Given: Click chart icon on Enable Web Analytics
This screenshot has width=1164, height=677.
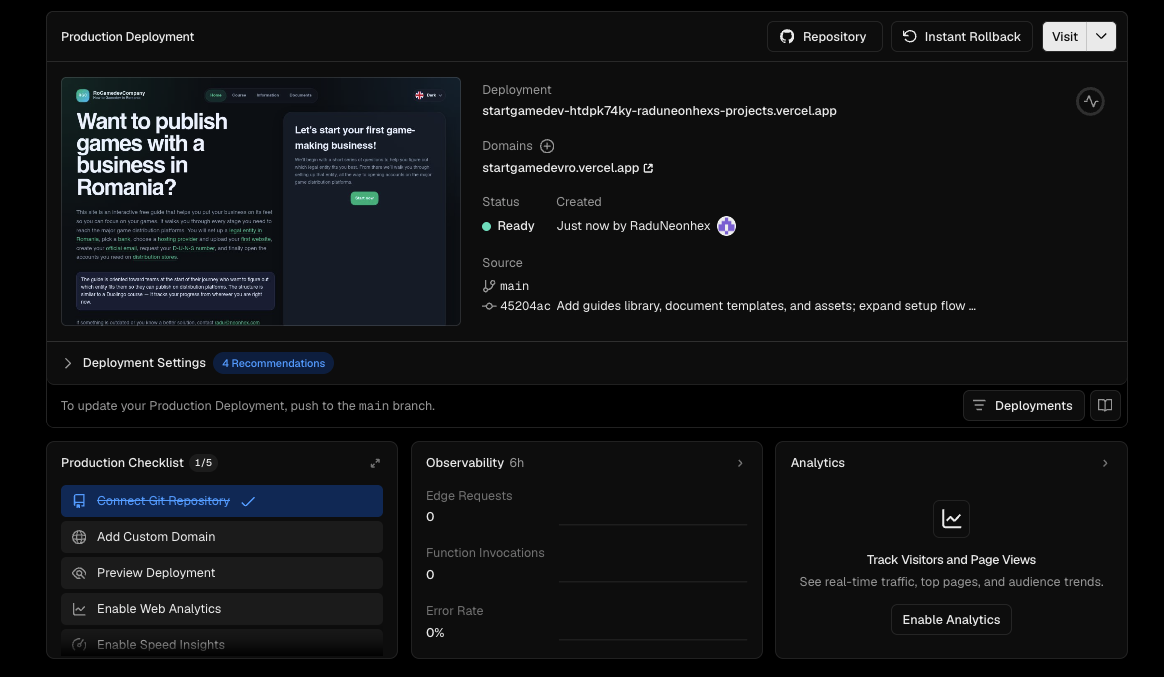Looking at the screenshot, I should [x=79, y=609].
